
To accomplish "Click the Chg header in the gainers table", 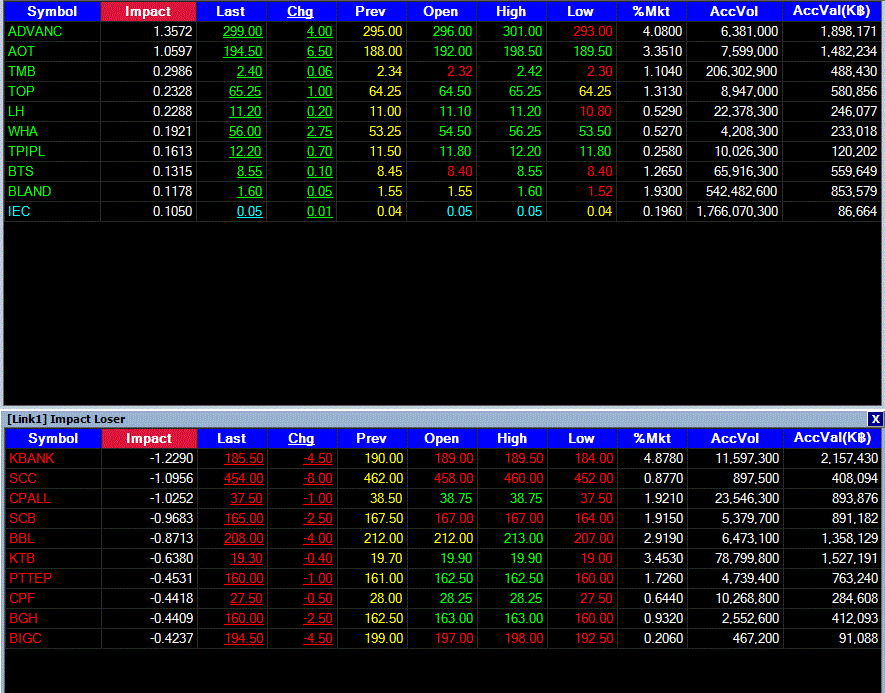I will tap(300, 11).
